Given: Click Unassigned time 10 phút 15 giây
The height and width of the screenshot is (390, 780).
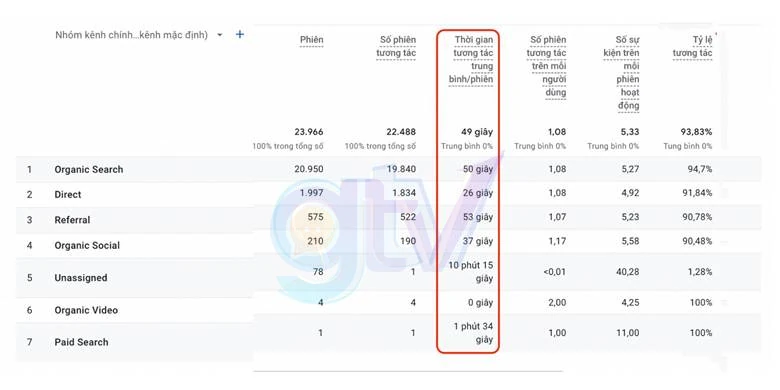Looking at the screenshot, I should click(471, 272).
